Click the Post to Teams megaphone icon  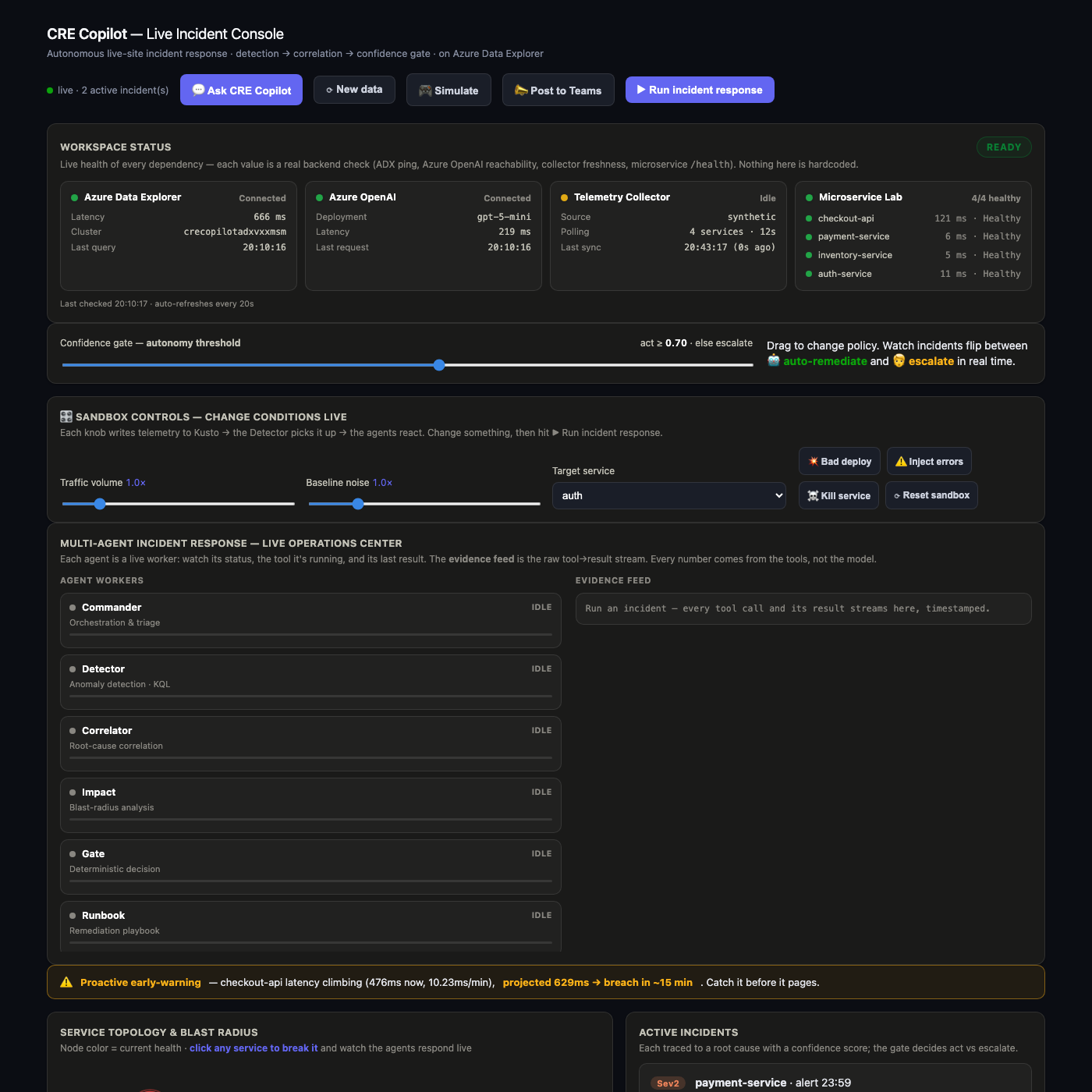[521, 90]
